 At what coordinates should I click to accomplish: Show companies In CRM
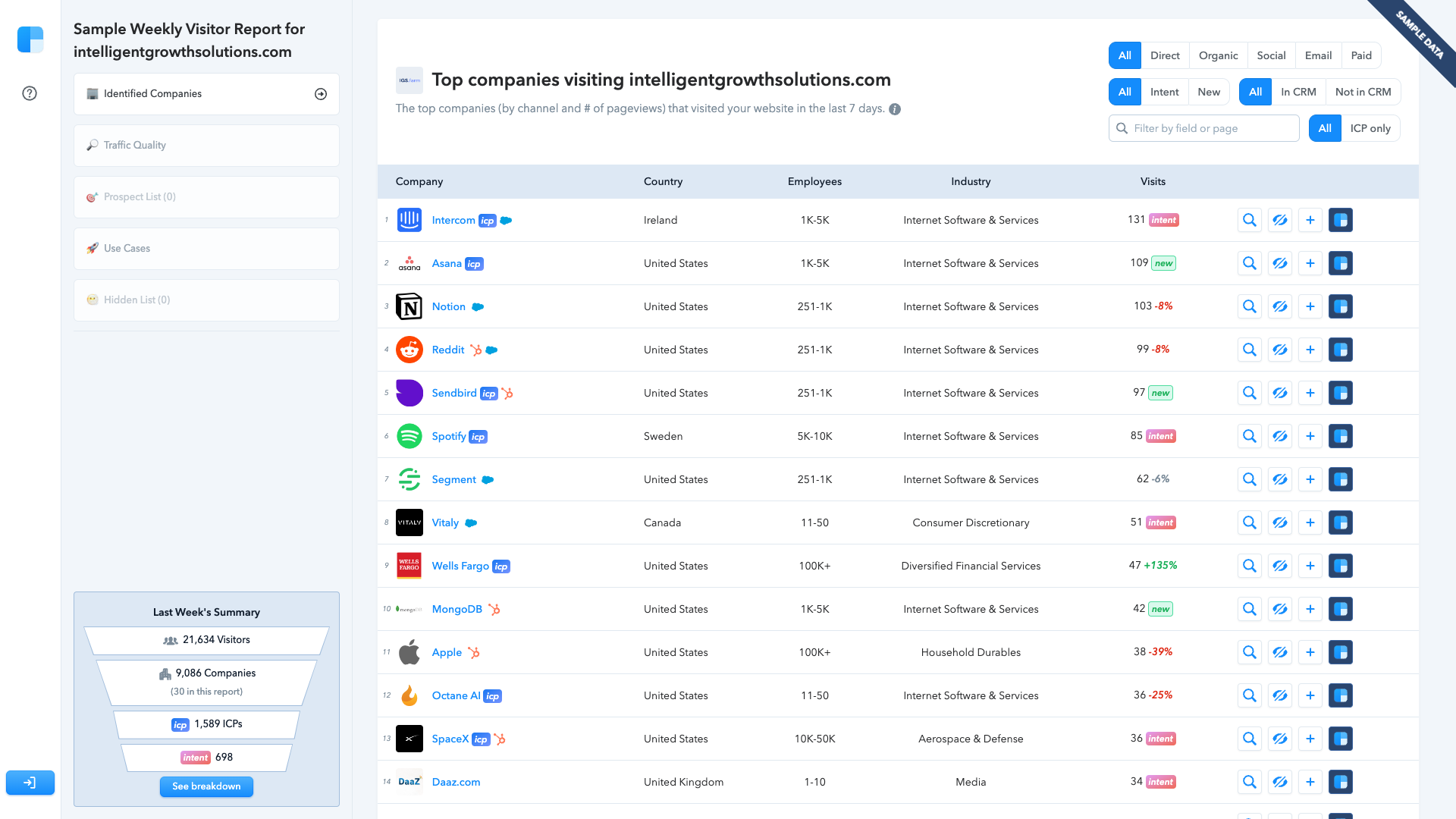pyautogui.click(x=1298, y=92)
